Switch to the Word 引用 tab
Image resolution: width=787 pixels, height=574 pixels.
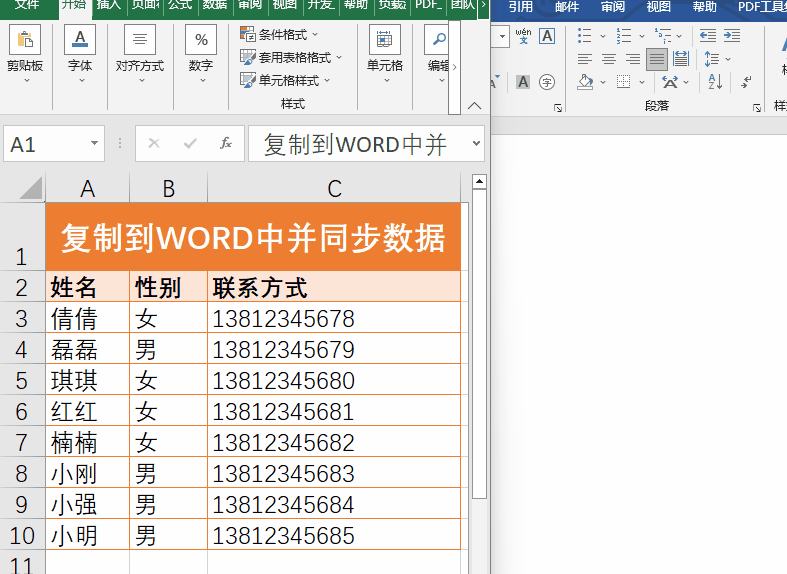click(520, 6)
